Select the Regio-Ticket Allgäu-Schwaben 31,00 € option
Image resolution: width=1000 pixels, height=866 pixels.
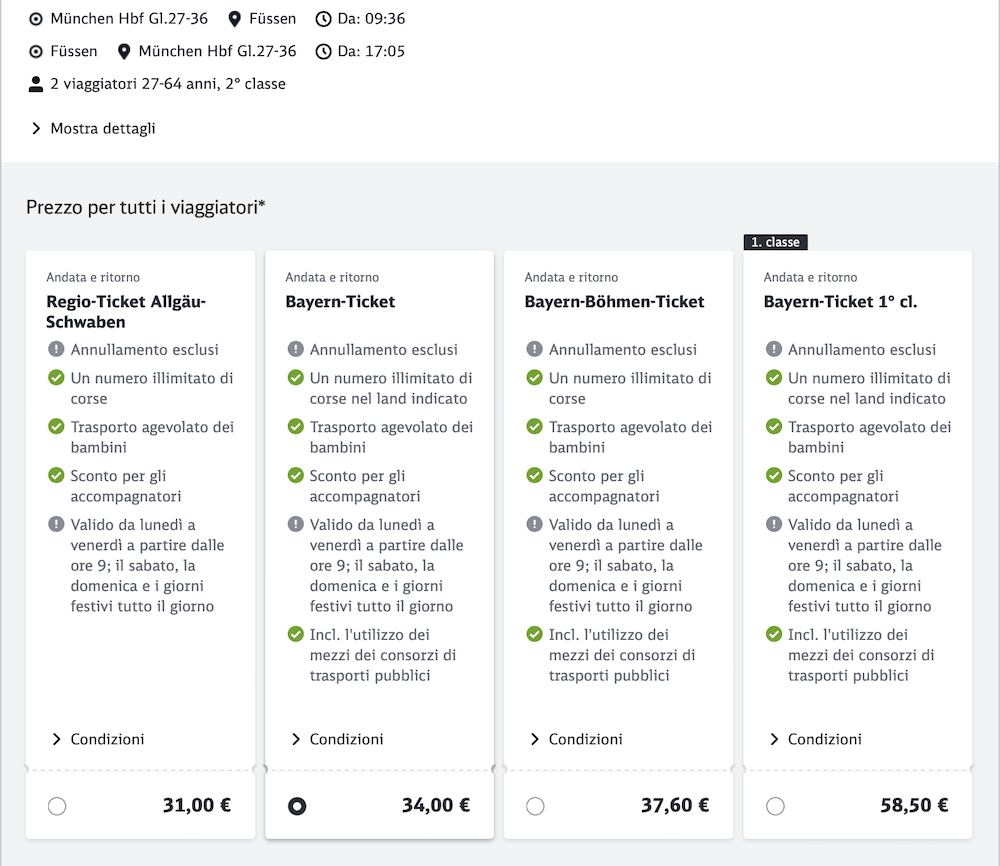[57, 806]
